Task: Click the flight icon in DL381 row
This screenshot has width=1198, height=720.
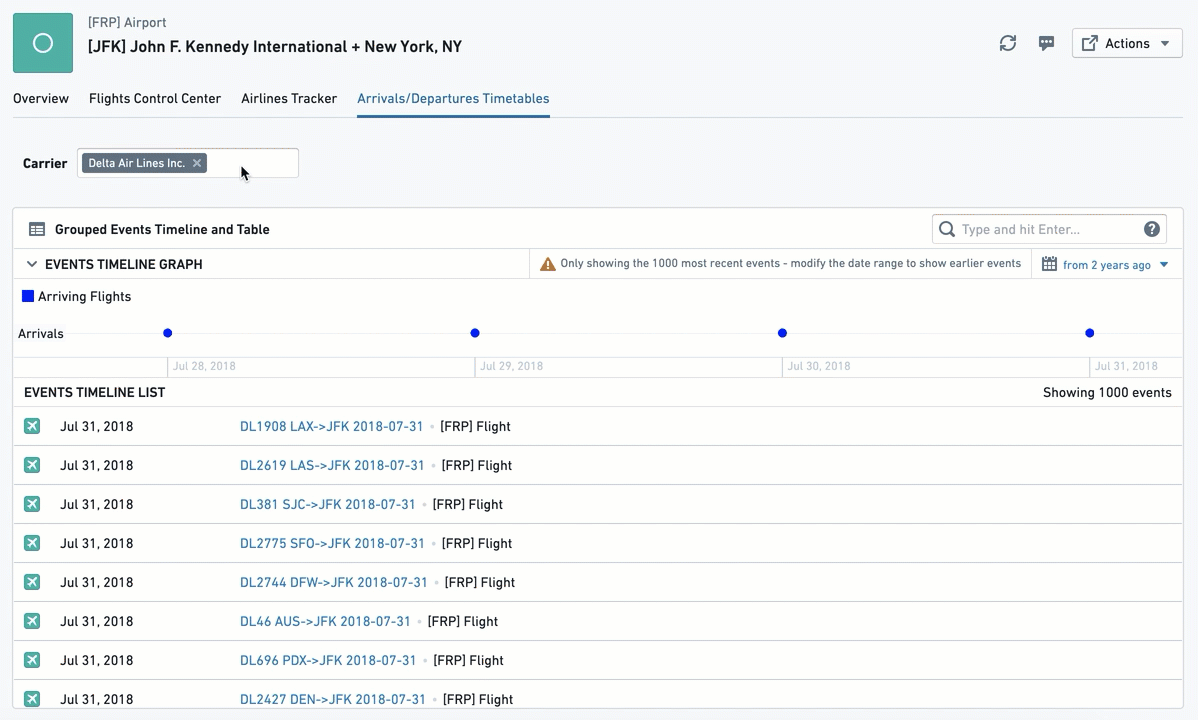Action: coord(32,504)
